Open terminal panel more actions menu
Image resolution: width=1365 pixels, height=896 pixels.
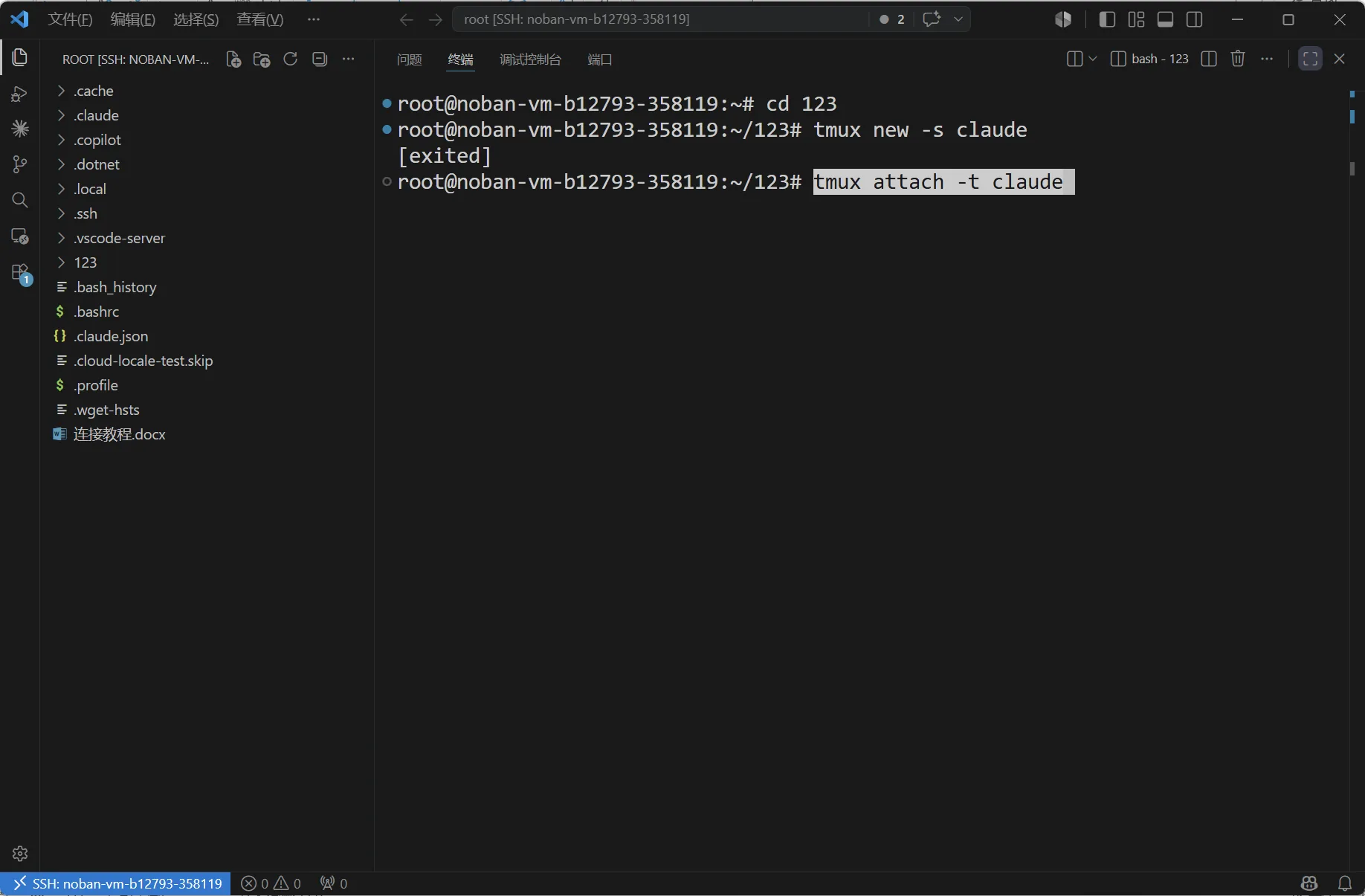click(1267, 59)
